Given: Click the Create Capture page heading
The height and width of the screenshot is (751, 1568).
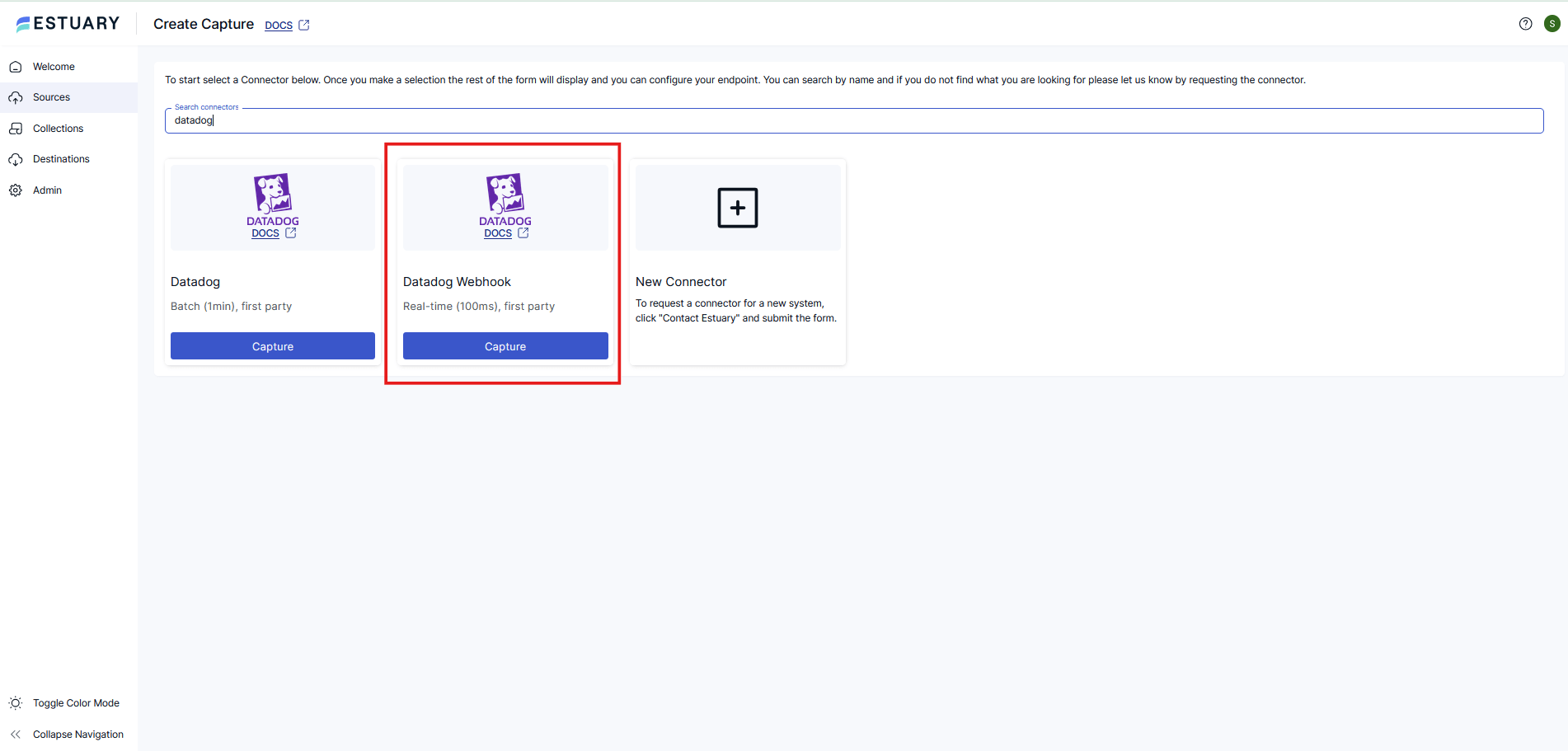Looking at the screenshot, I should (x=204, y=24).
